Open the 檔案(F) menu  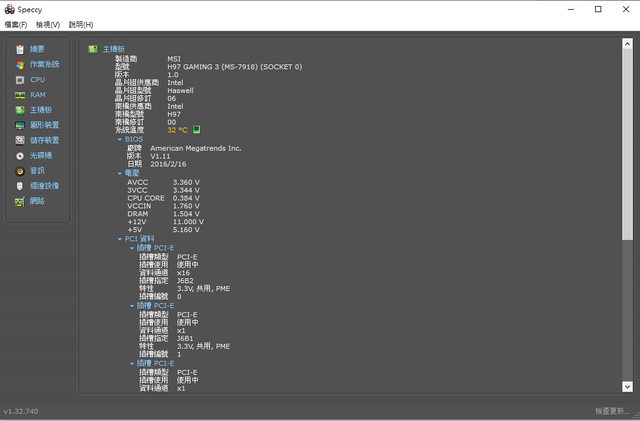point(15,24)
